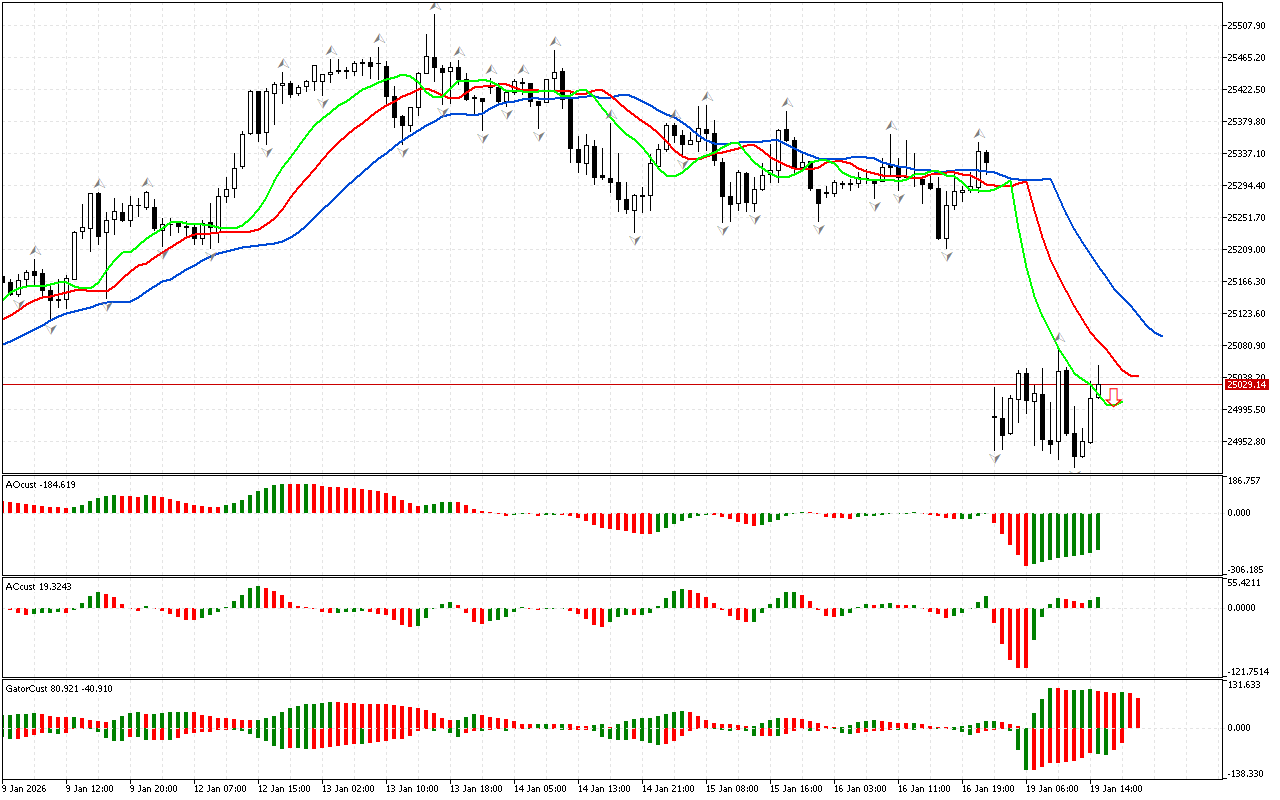
Task: Click the 19 Jan 14:00 time label
Action: pos(1115,788)
